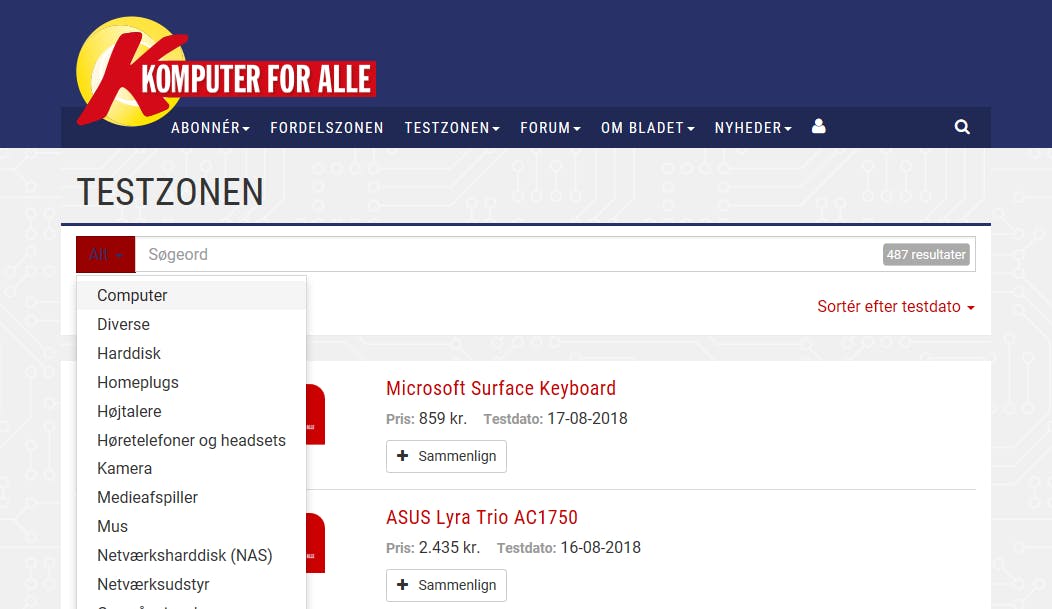The height and width of the screenshot is (609, 1052).
Task: Select Høretelefoner og headsets category
Action: point(191,440)
